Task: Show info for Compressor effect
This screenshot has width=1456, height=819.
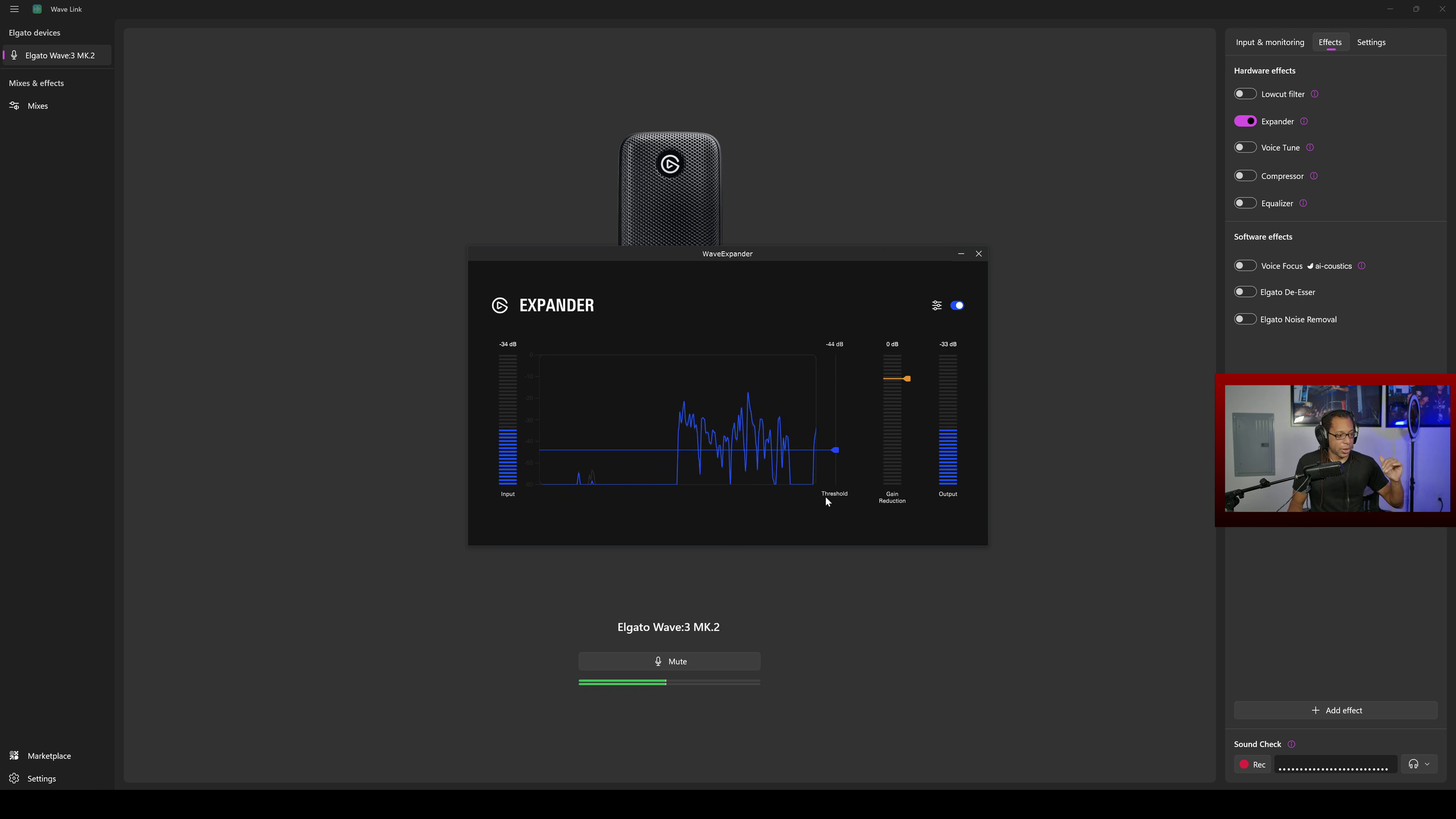Action: [x=1314, y=176]
